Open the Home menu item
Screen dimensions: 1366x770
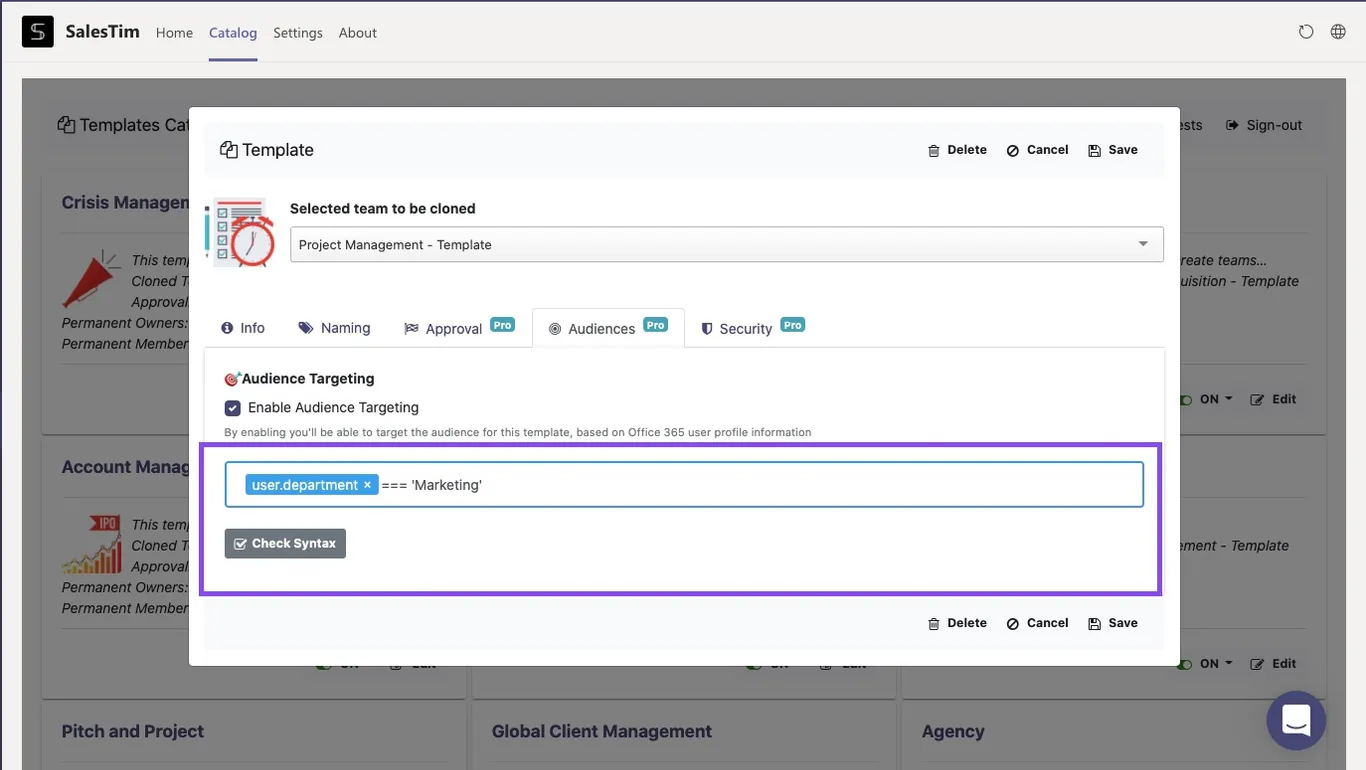click(174, 33)
